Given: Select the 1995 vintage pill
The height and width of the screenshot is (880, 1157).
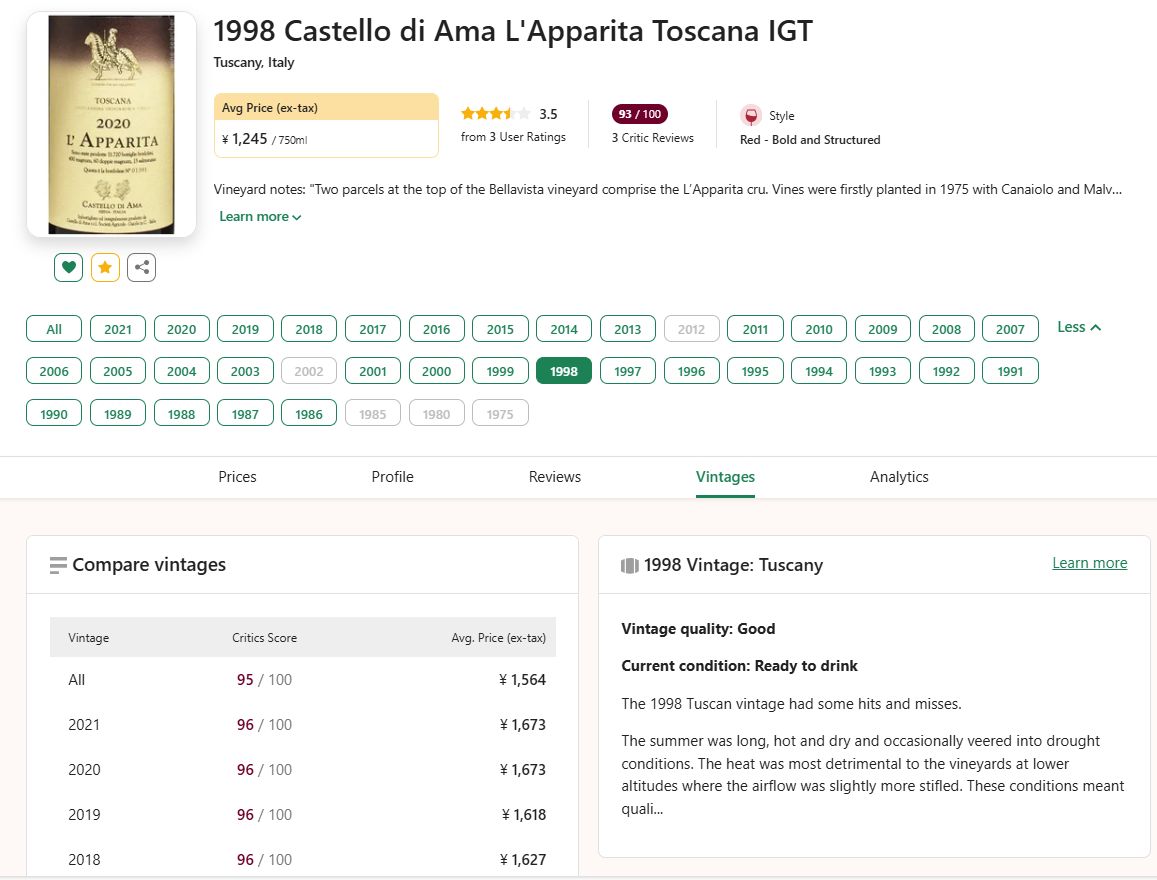Looking at the screenshot, I should [x=755, y=371].
